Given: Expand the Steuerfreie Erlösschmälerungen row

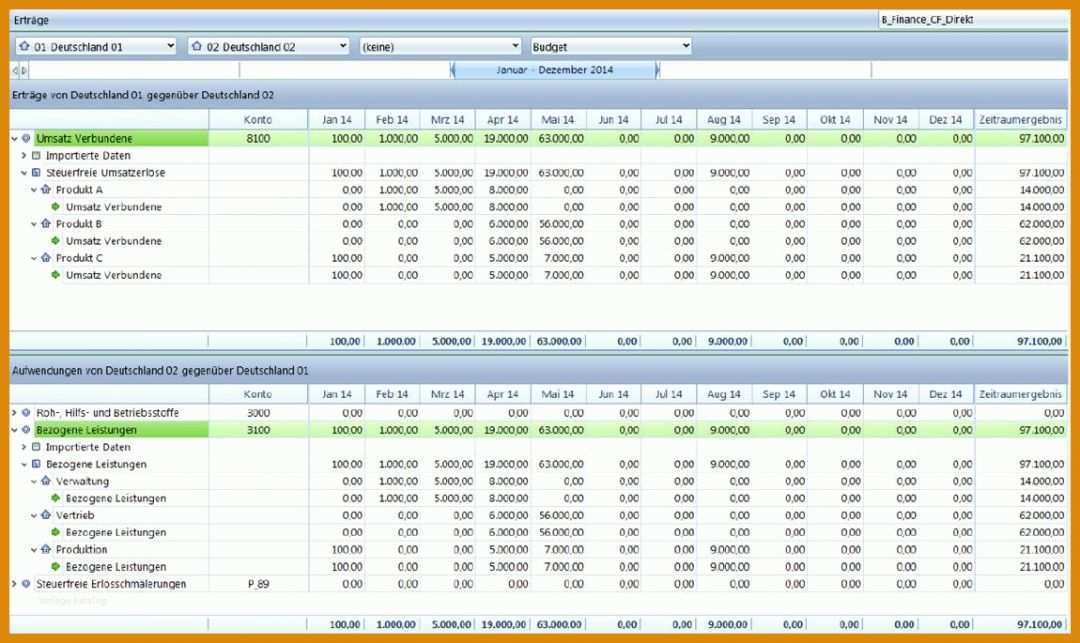Looking at the screenshot, I should [14, 584].
